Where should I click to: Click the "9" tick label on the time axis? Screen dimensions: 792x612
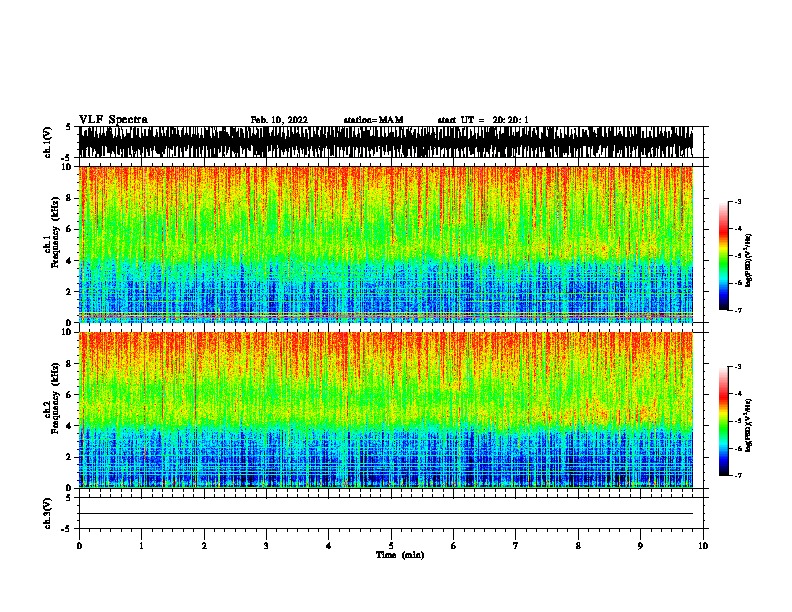(640, 546)
